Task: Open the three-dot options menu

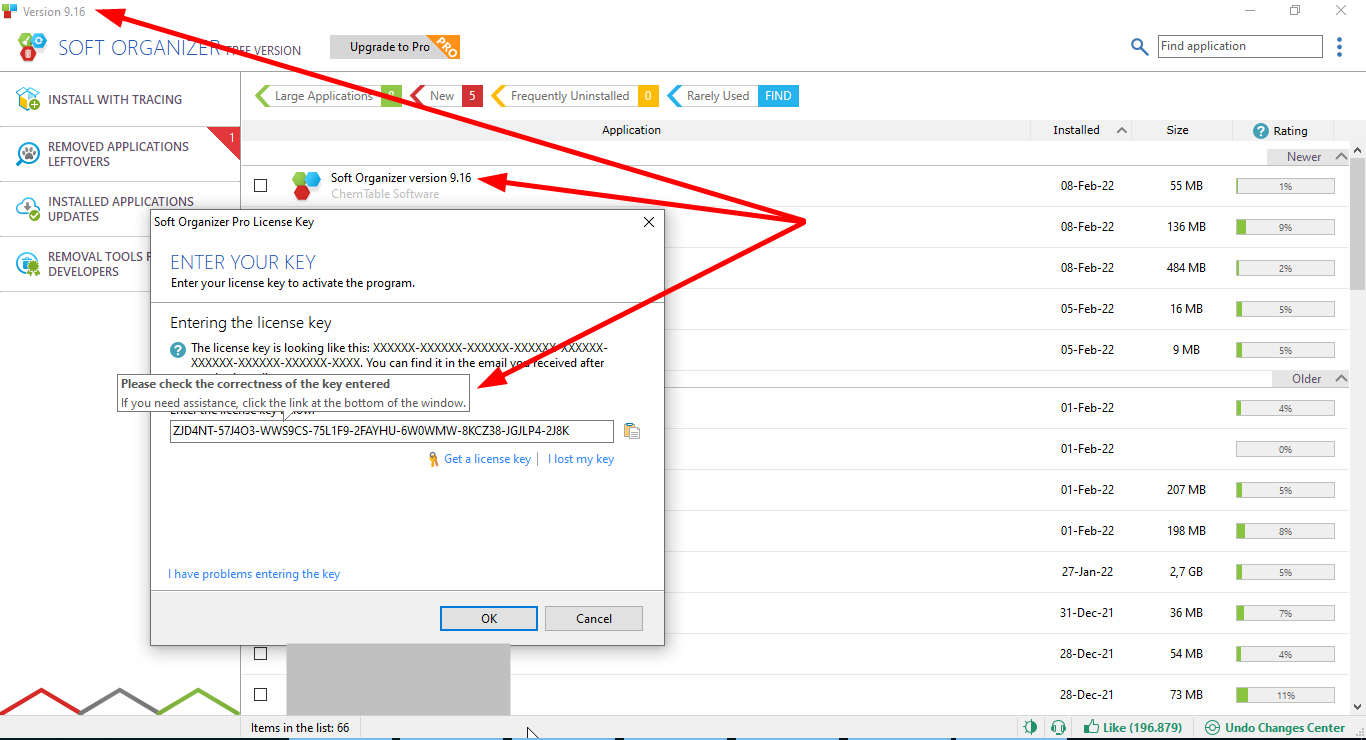Action: [x=1340, y=47]
